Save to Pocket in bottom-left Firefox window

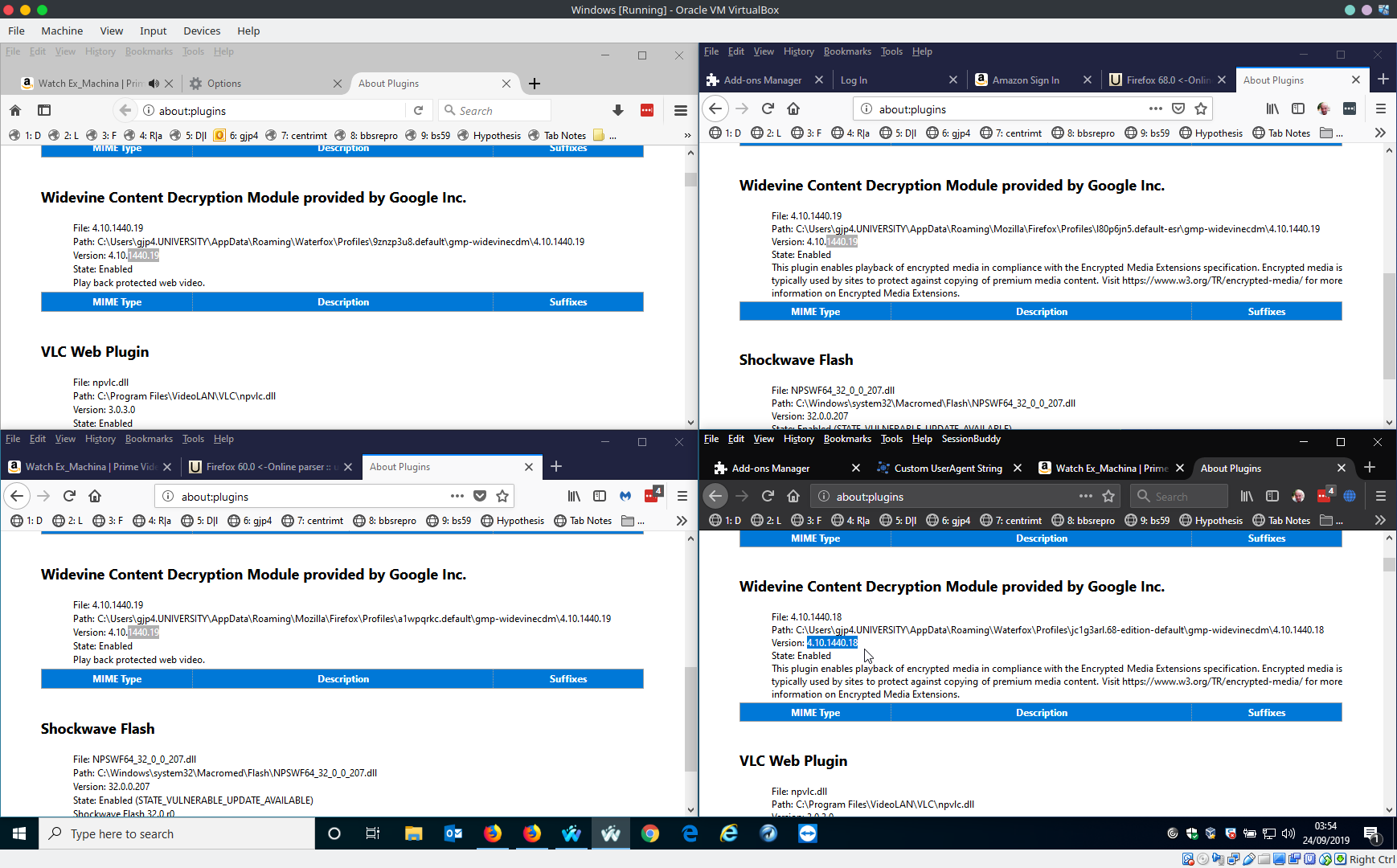[x=480, y=496]
